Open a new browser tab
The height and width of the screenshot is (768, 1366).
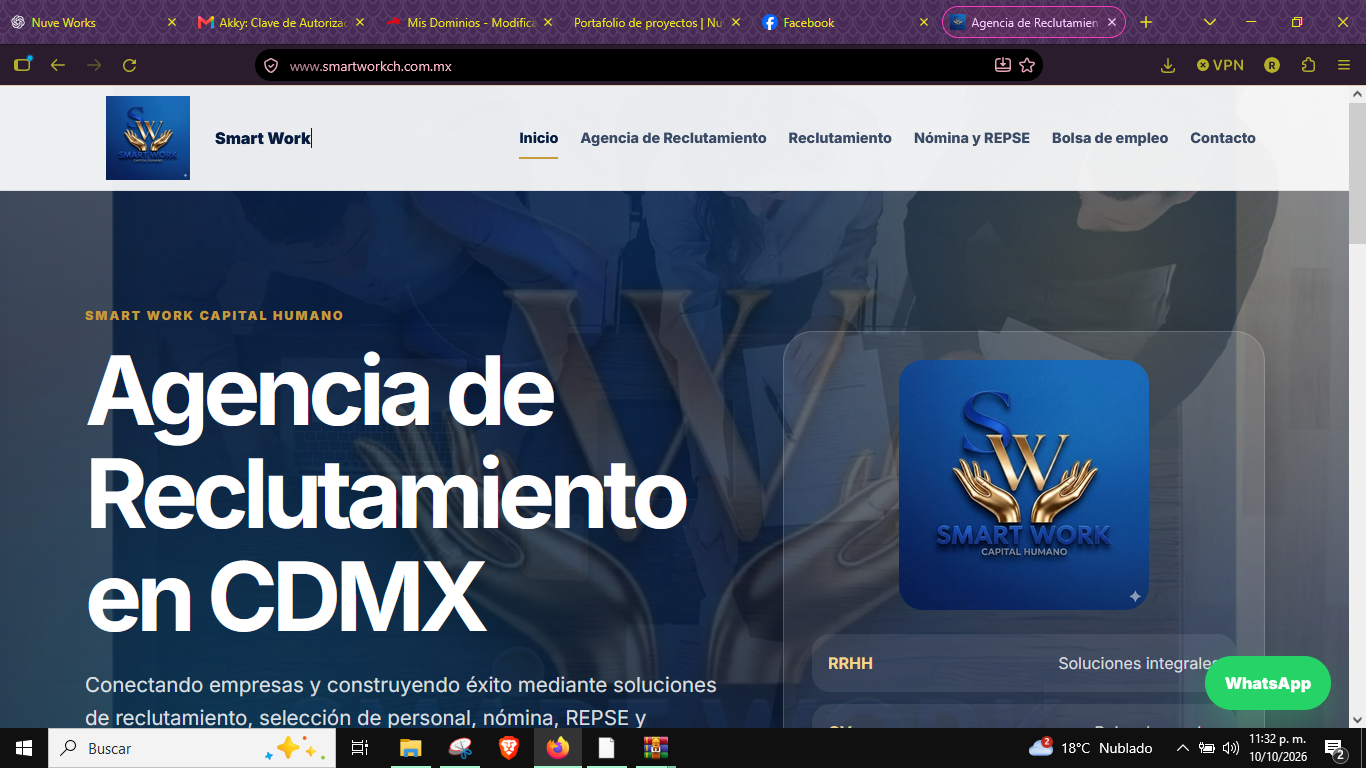point(1146,22)
